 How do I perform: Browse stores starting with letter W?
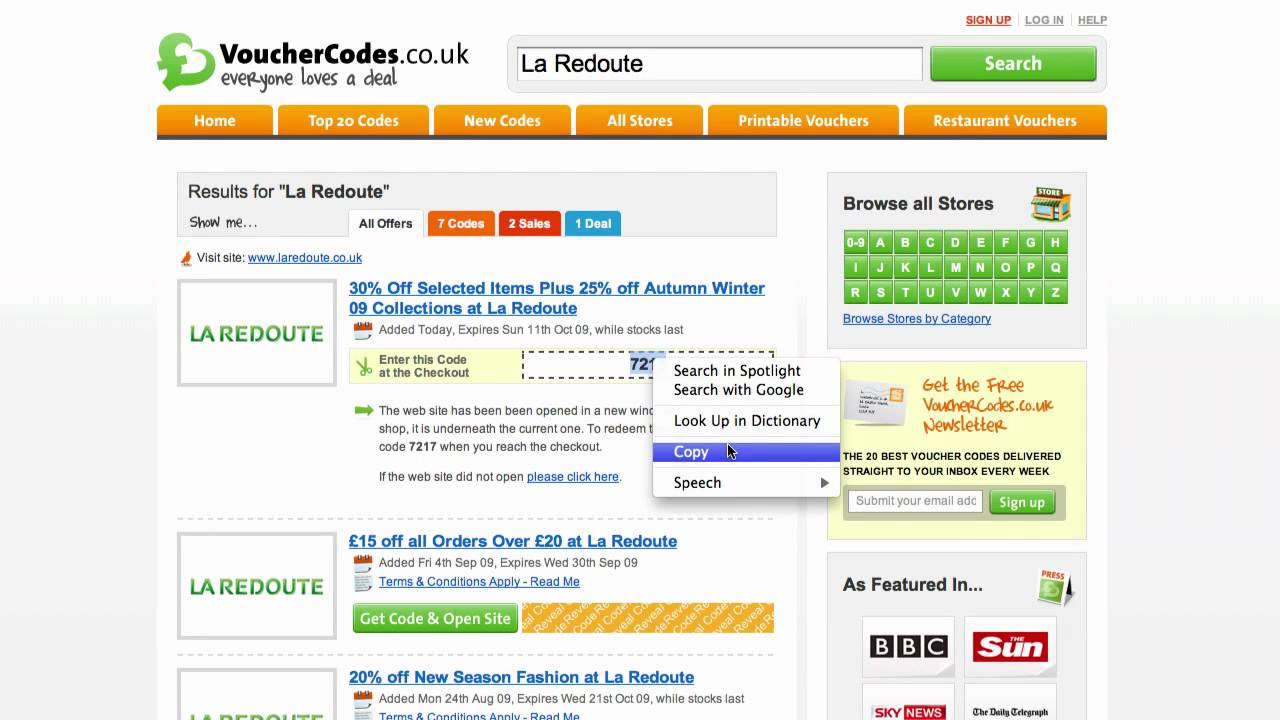[981, 293]
